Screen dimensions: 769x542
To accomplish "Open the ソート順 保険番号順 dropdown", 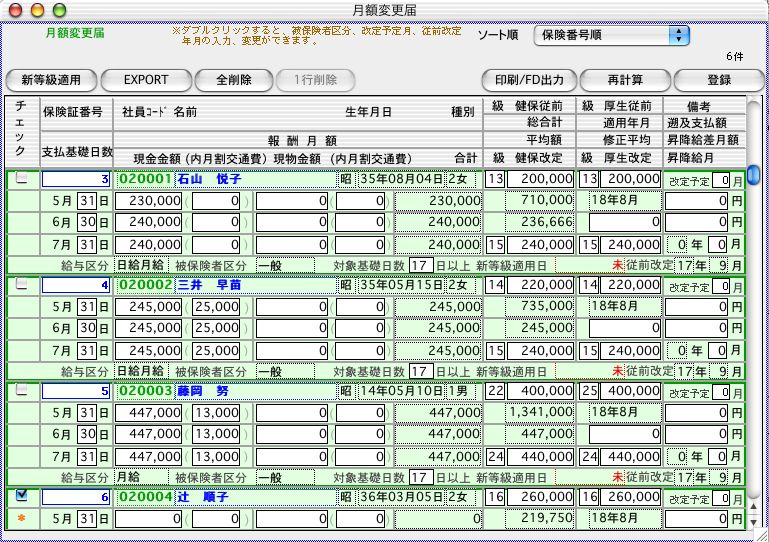I will pyautogui.click(x=611, y=36).
